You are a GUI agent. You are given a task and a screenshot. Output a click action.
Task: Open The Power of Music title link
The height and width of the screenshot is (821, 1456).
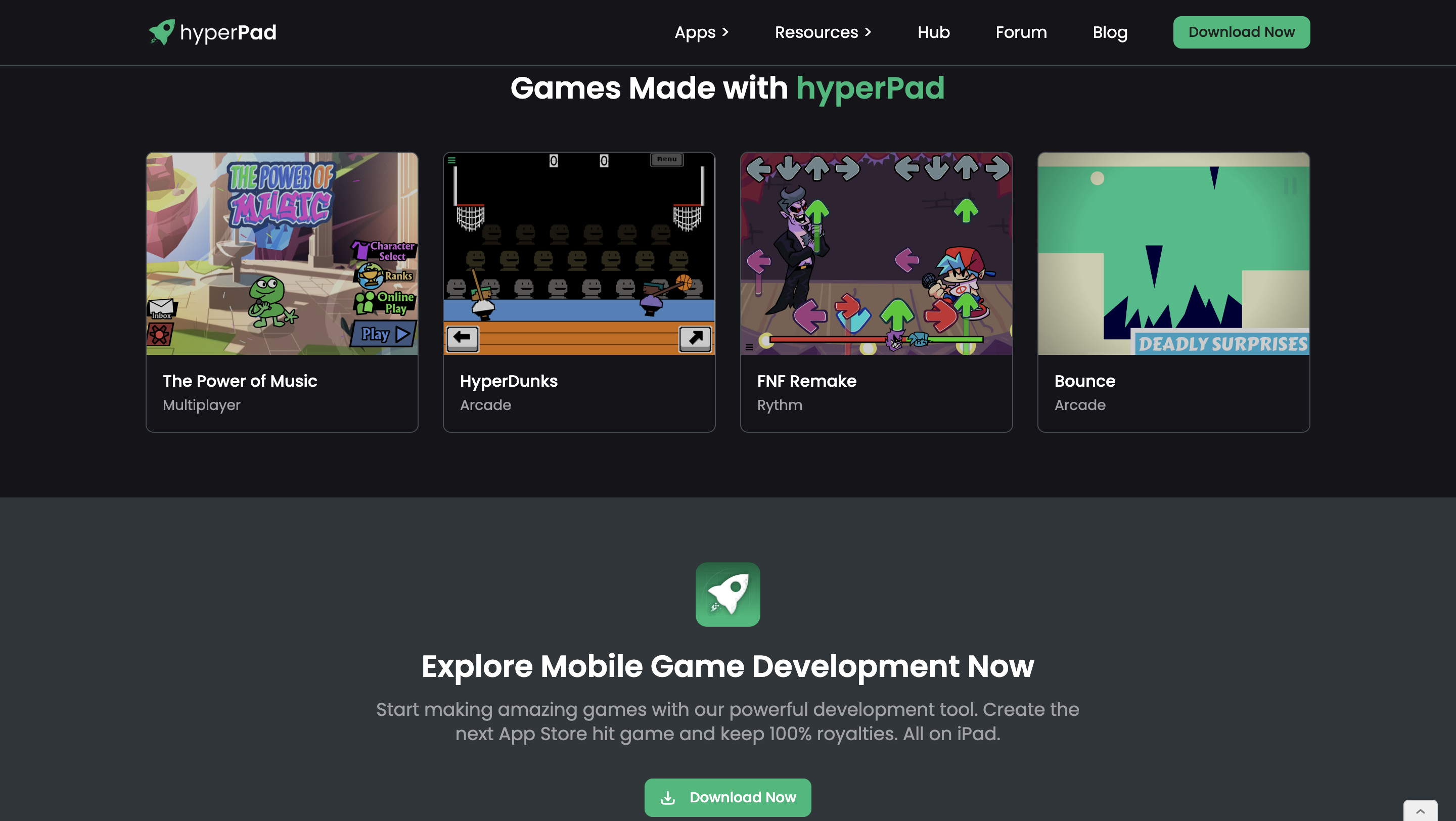coord(240,381)
